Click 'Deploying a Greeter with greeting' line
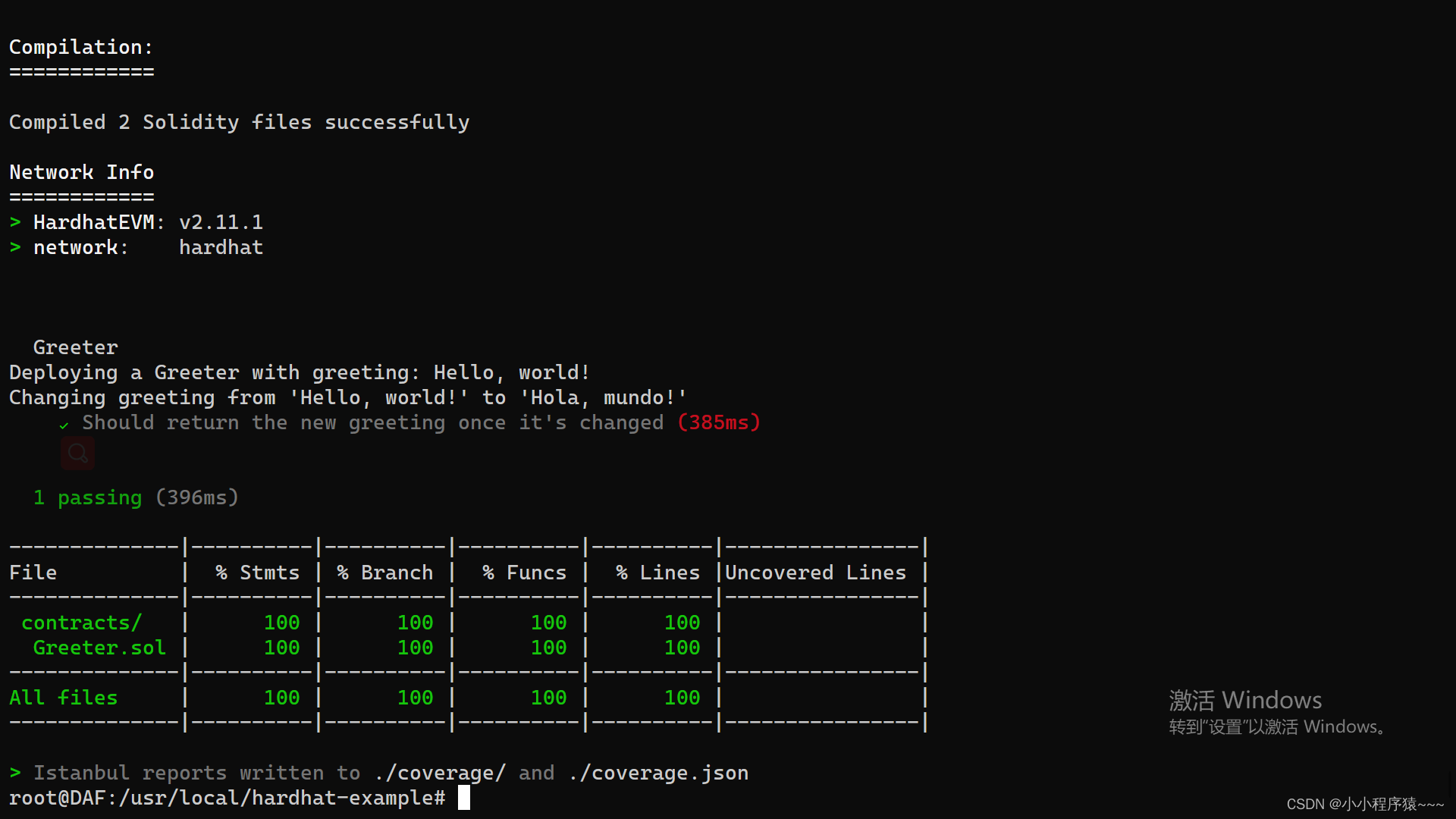Image resolution: width=1456 pixels, height=819 pixels. tap(300, 372)
